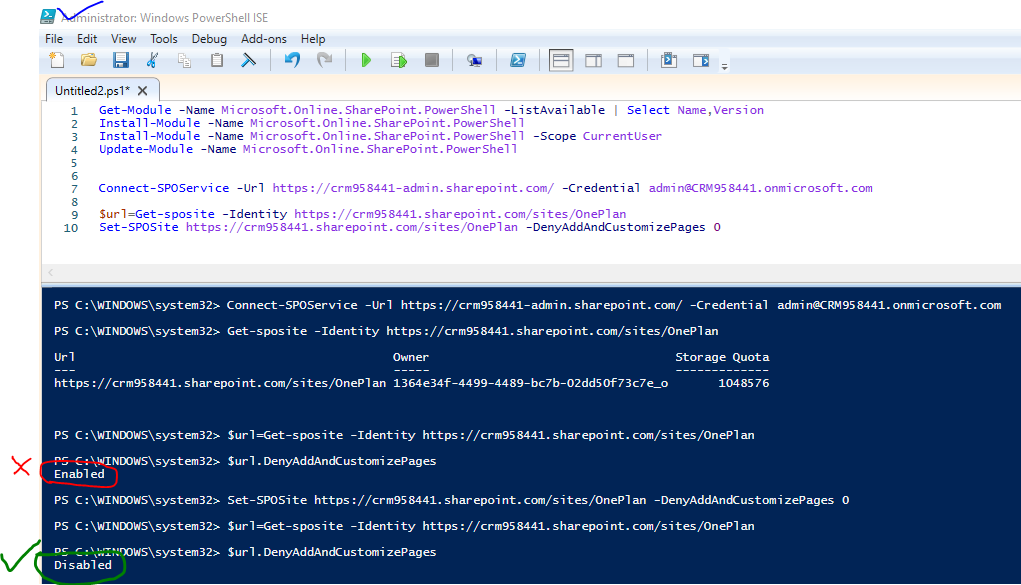Image resolution: width=1021 pixels, height=585 pixels.
Task: Click the Connect-SPOService command in the console
Action: (x=292, y=305)
